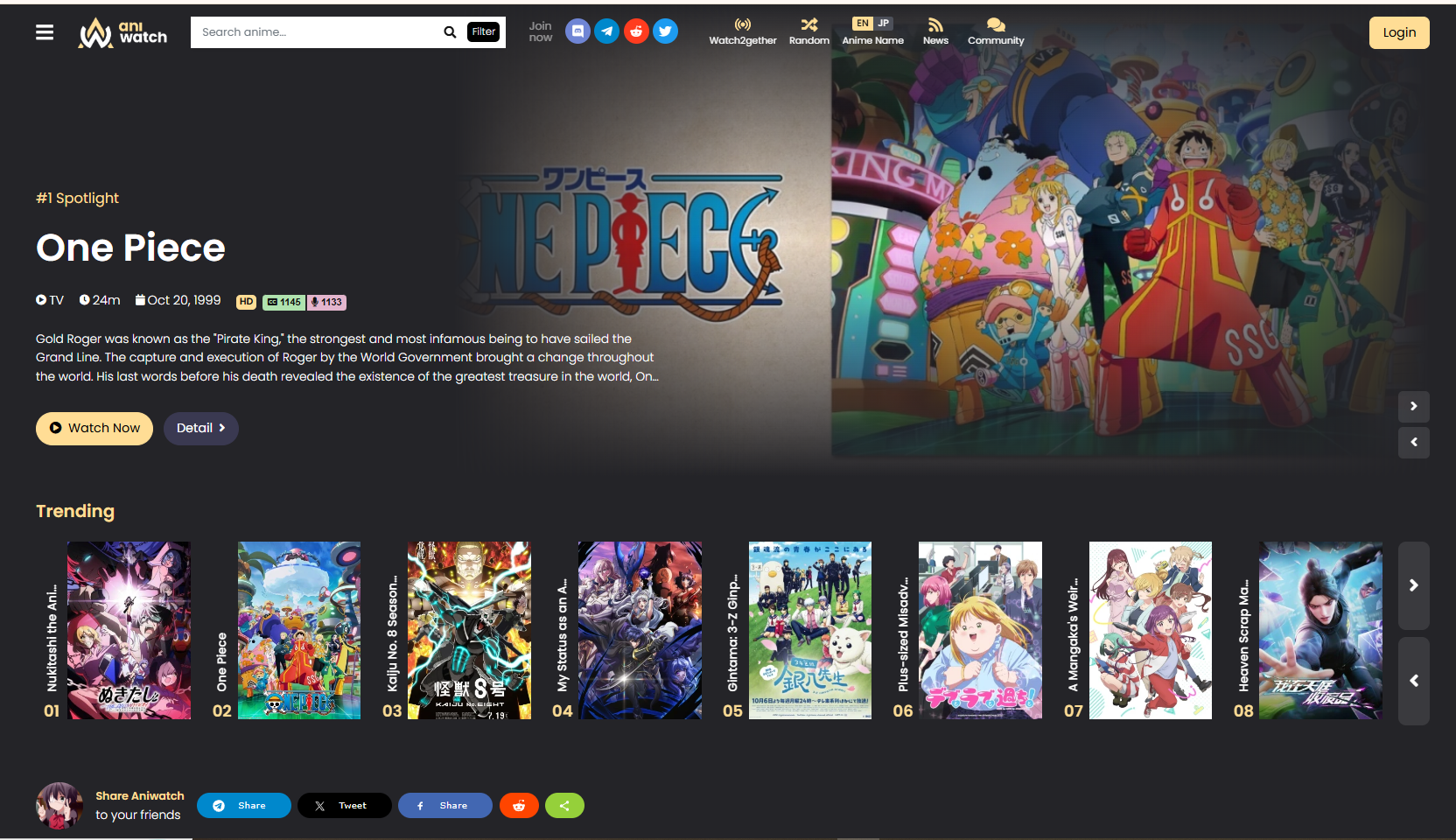
Task: Tweet Aniwatch on X
Action: coord(345,806)
